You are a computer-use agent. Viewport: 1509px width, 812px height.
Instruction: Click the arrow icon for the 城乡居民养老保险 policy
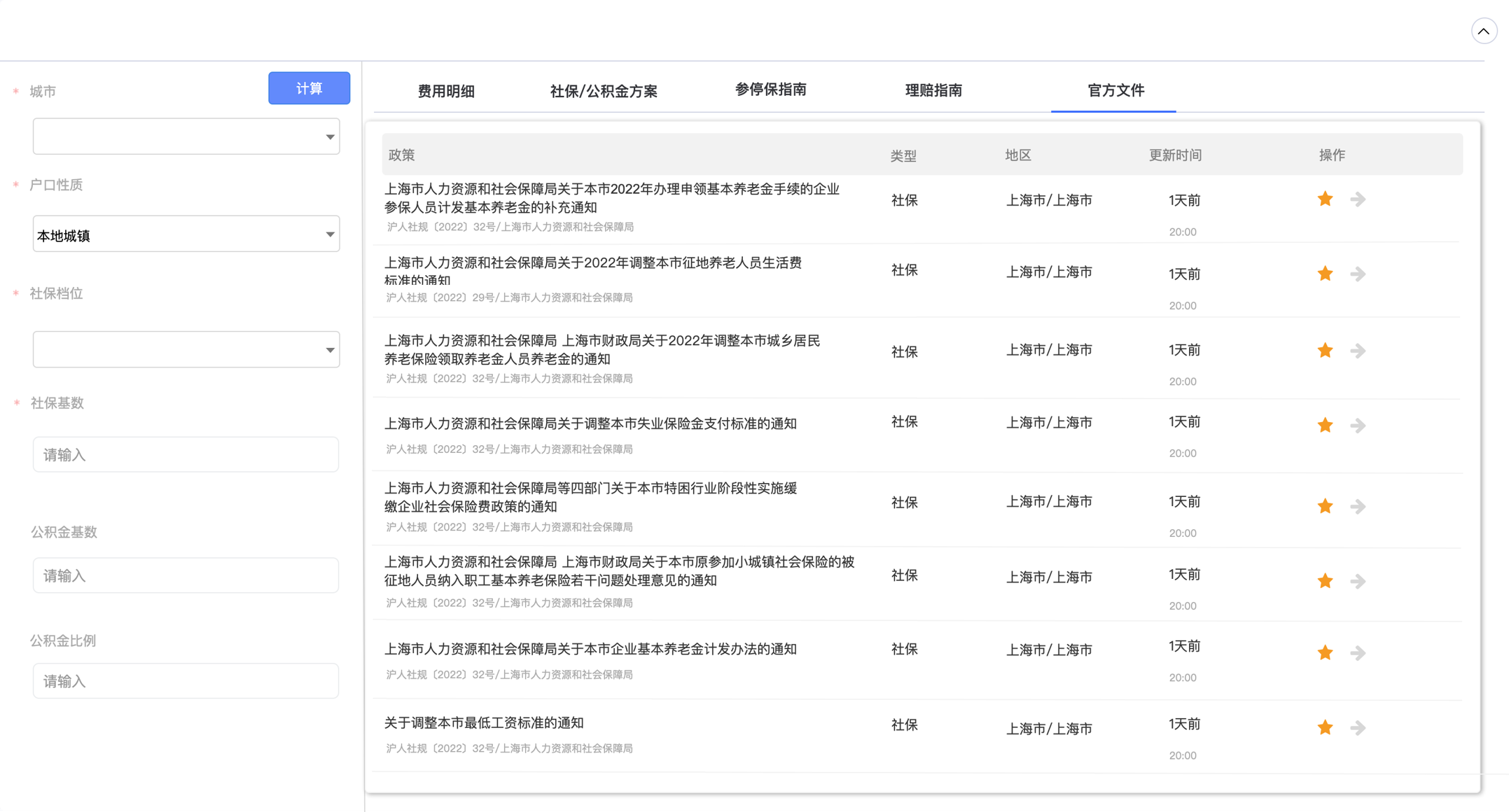point(1358,351)
